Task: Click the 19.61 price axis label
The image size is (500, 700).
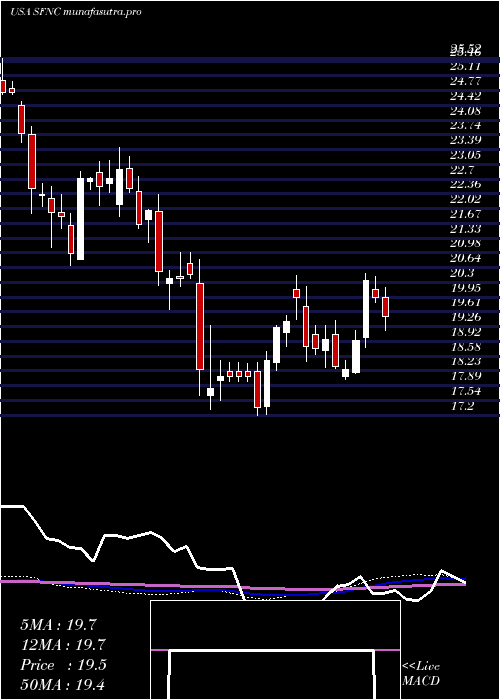Action: [466, 302]
